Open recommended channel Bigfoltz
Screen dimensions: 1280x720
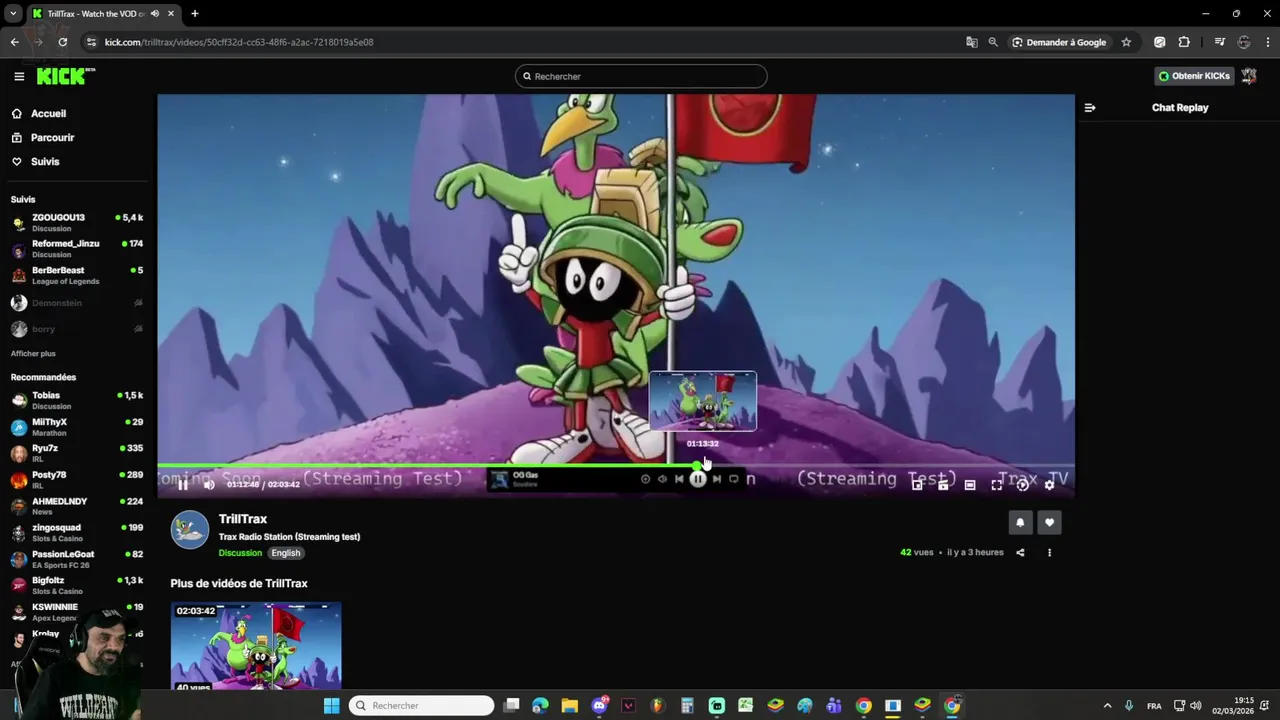click(76, 586)
